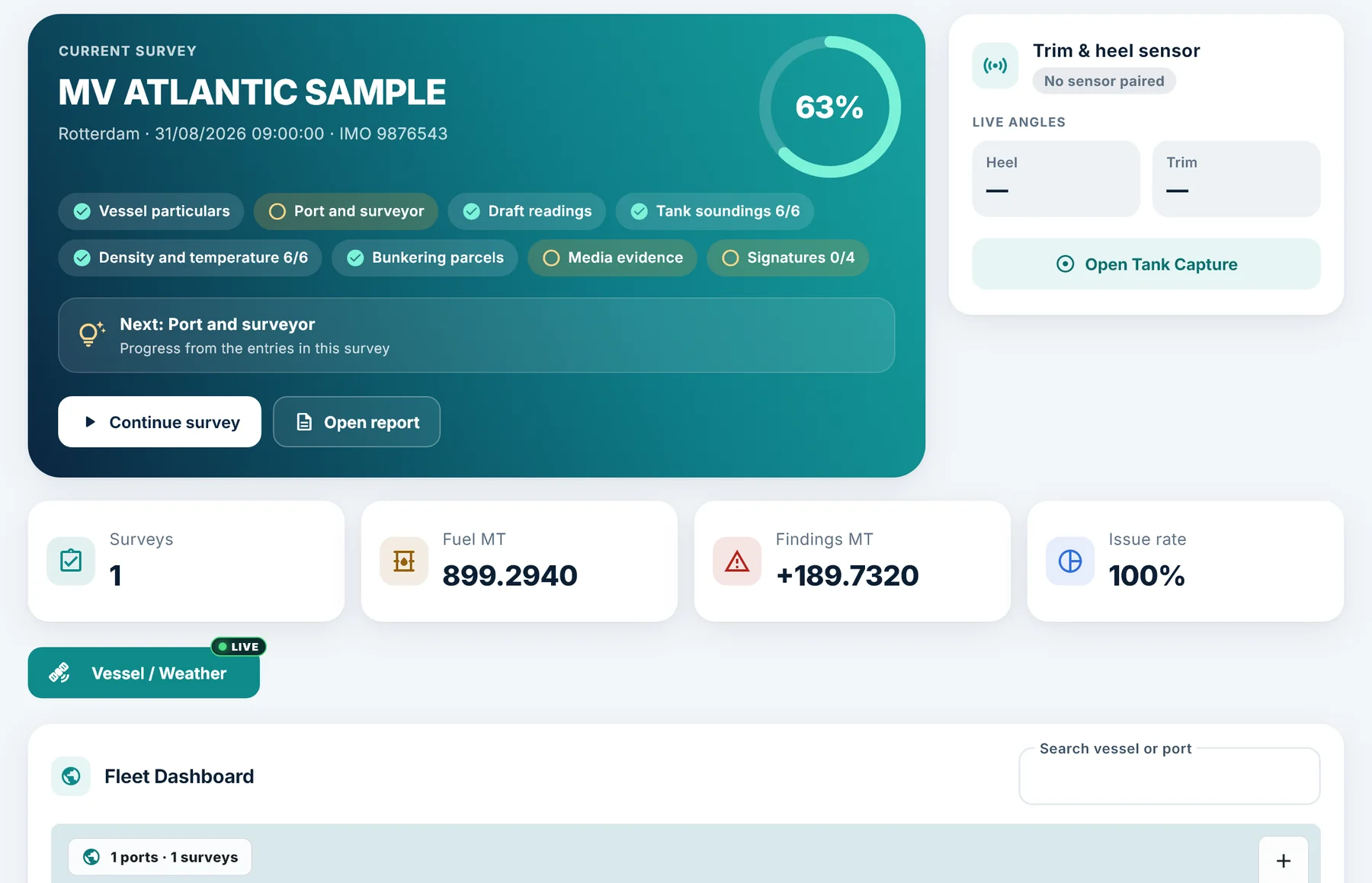Click the 63% progress ring
Screen dimensions: 1372x883
tap(829, 107)
